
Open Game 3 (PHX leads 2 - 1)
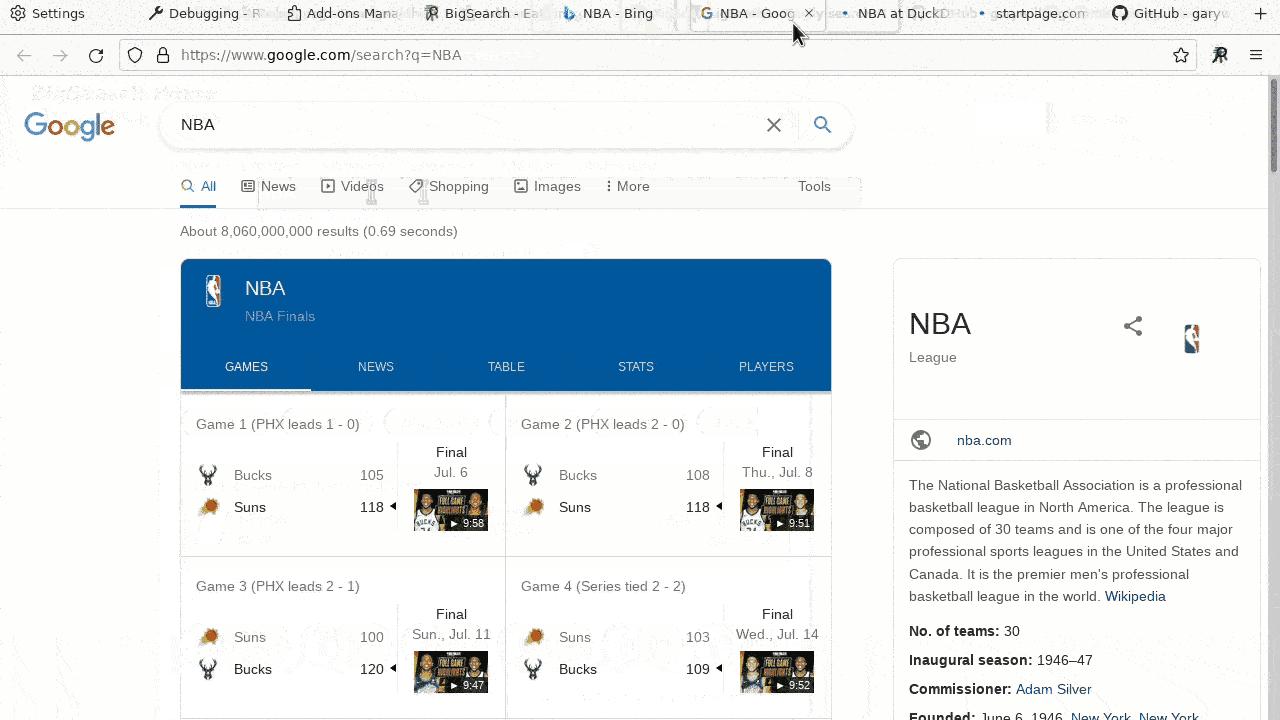click(277, 586)
